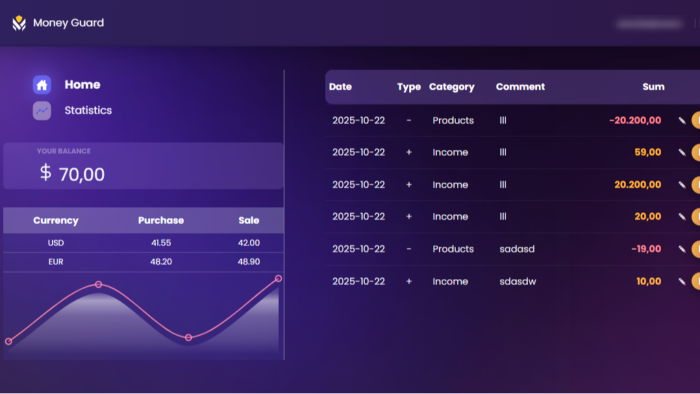Edit the -20.200,00 Products transaction
Viewport: 700px width, 394px height.
point(682,120)
